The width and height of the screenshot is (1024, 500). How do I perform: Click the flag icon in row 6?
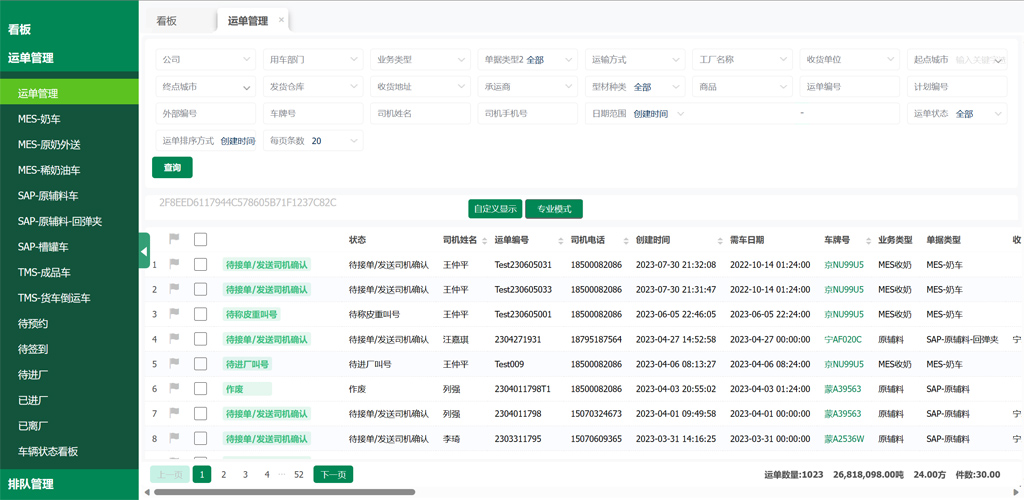click(x=174, y=388)
